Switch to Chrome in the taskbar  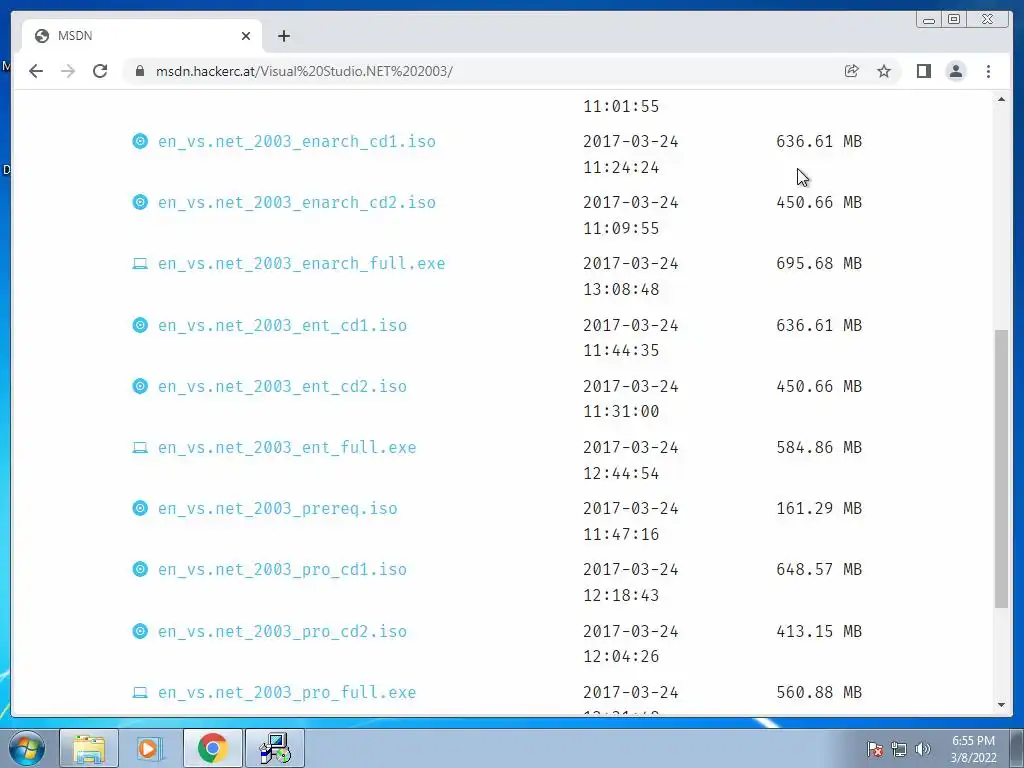click(212, 748)
